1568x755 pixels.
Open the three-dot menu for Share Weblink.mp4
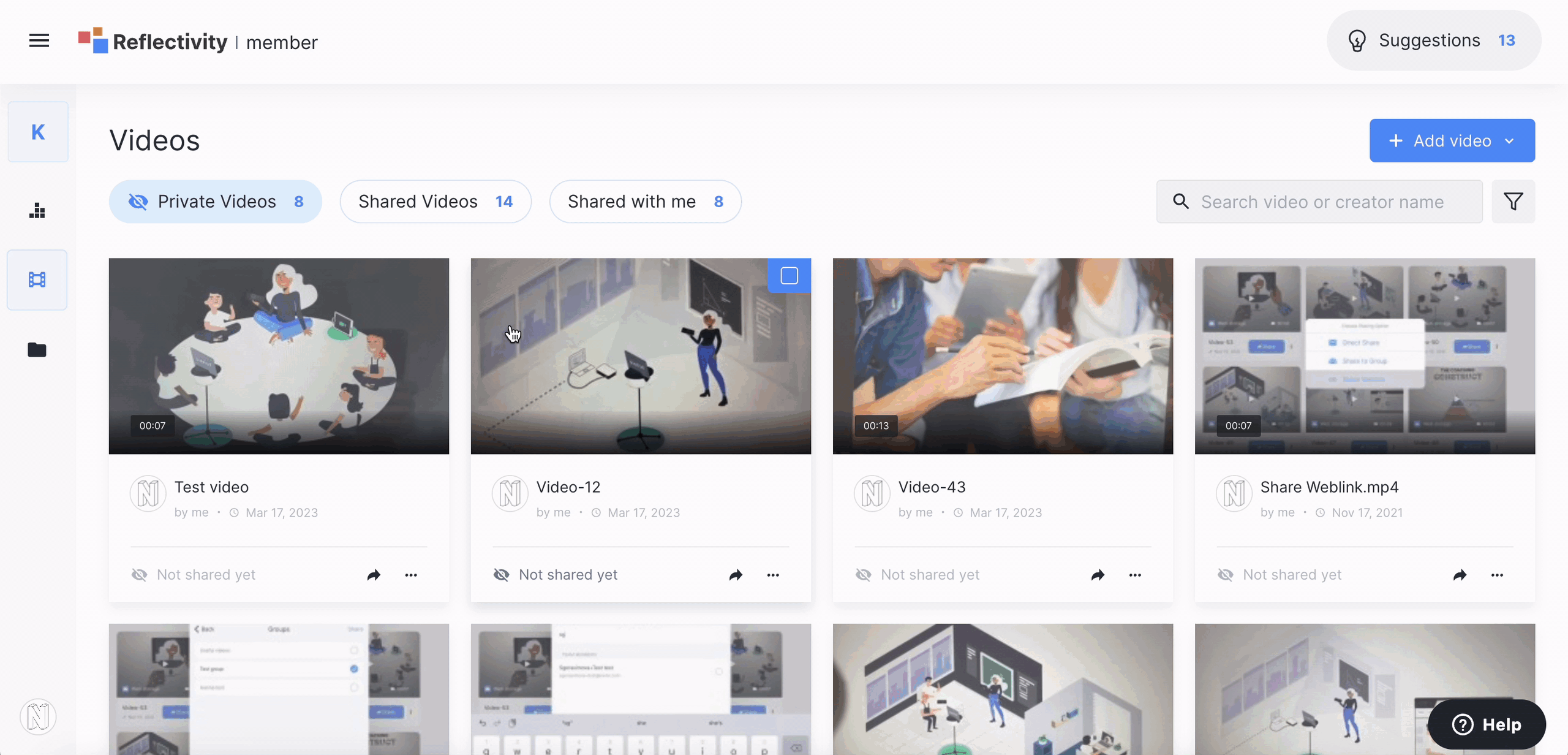[x=1497, y=575]
